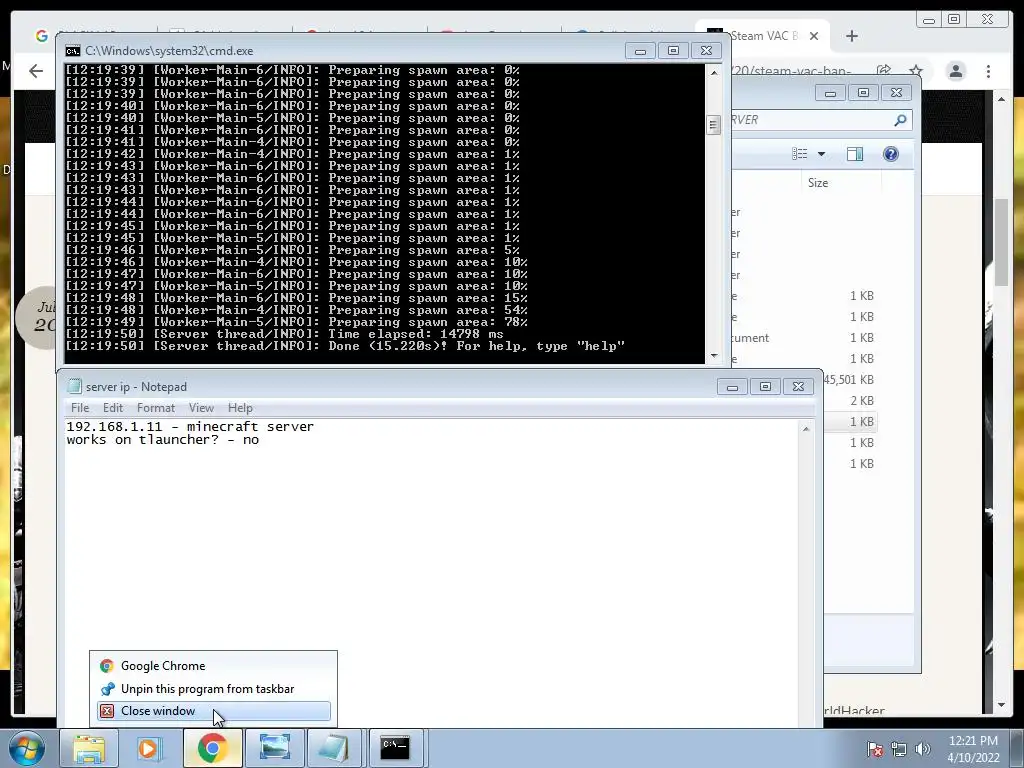
Task: Toggle Explorer preview pane icon
Action: (855, 154)
